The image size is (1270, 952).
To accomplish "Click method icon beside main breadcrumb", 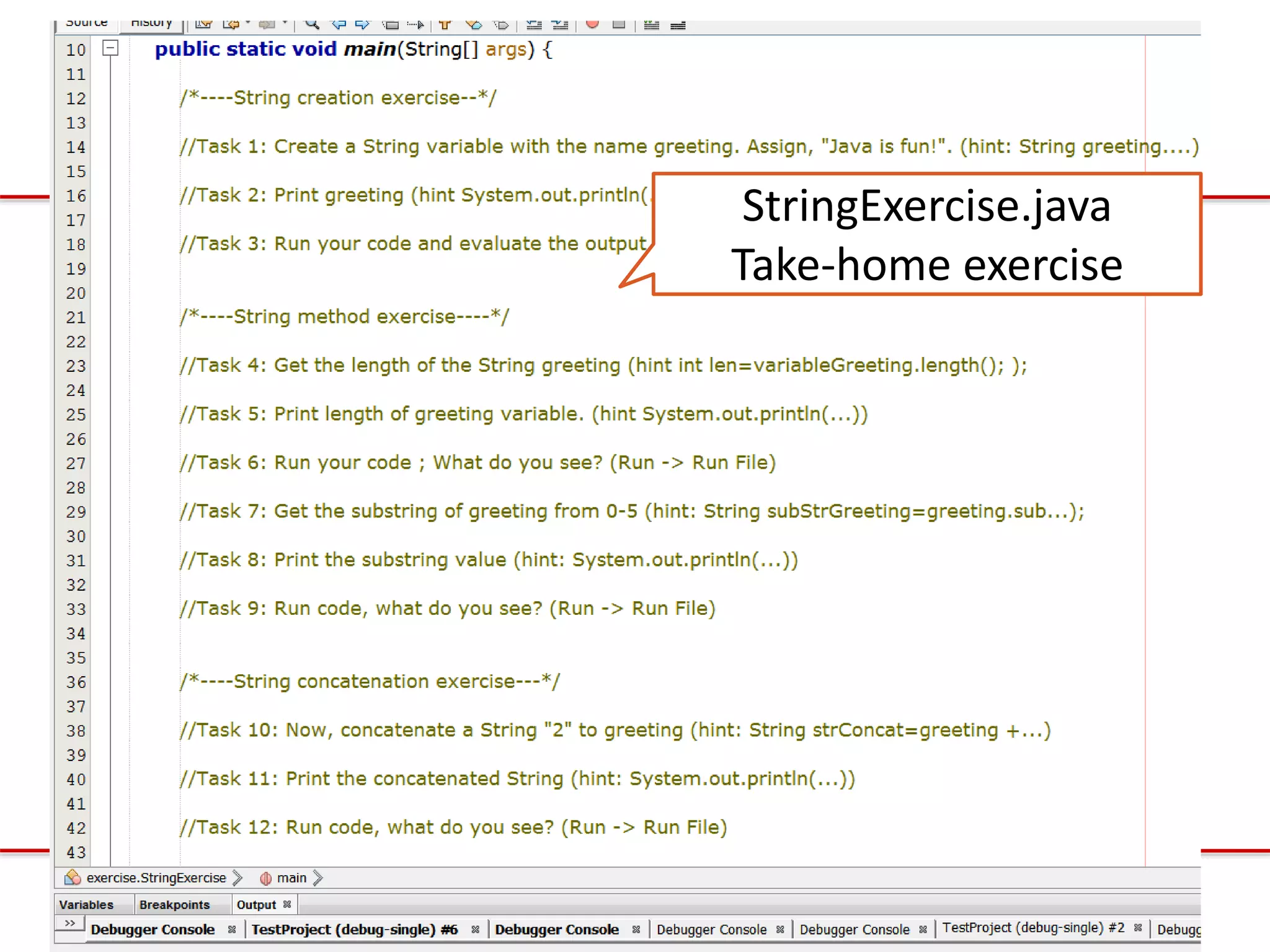I will (265, 878).
